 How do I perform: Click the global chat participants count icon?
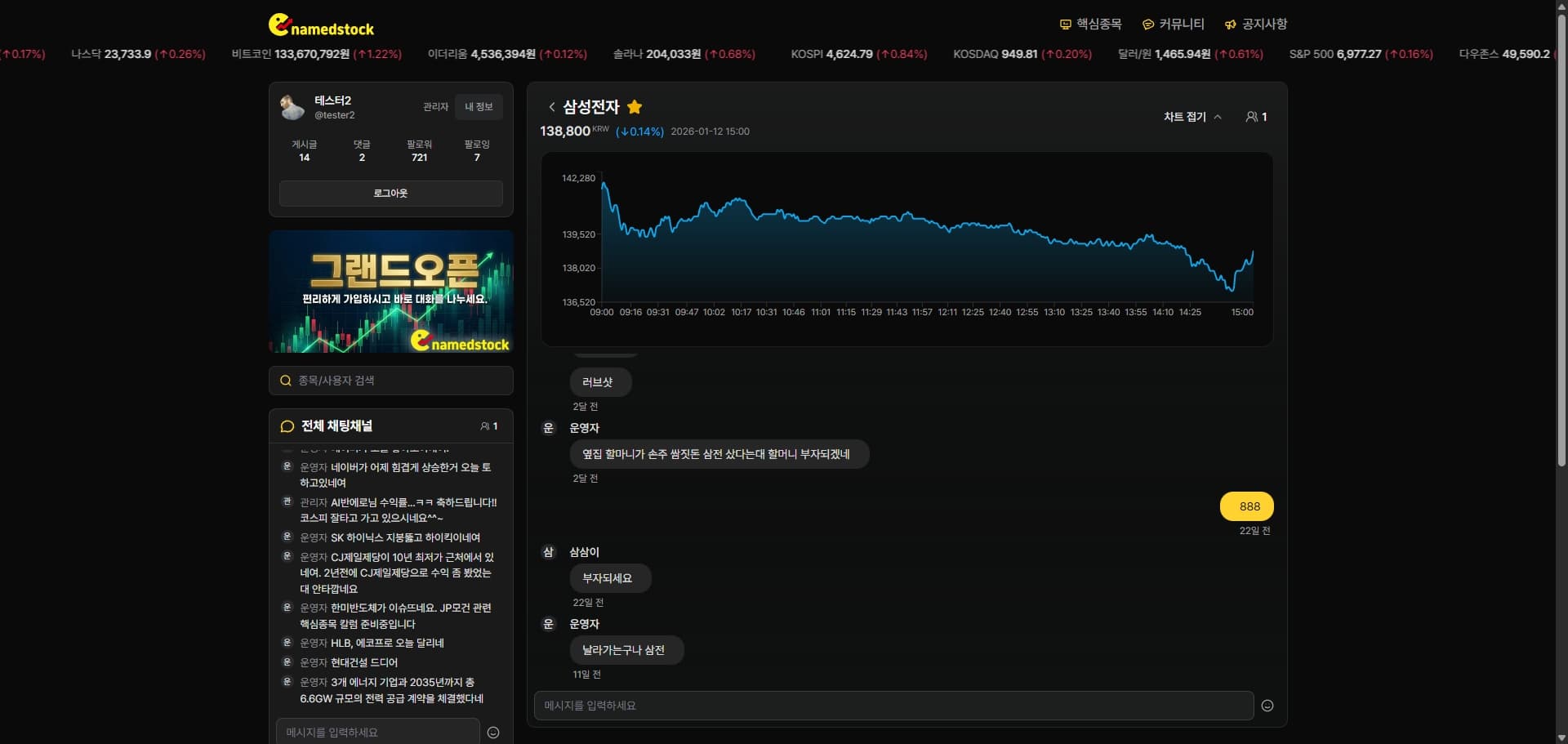pos(486,426)
